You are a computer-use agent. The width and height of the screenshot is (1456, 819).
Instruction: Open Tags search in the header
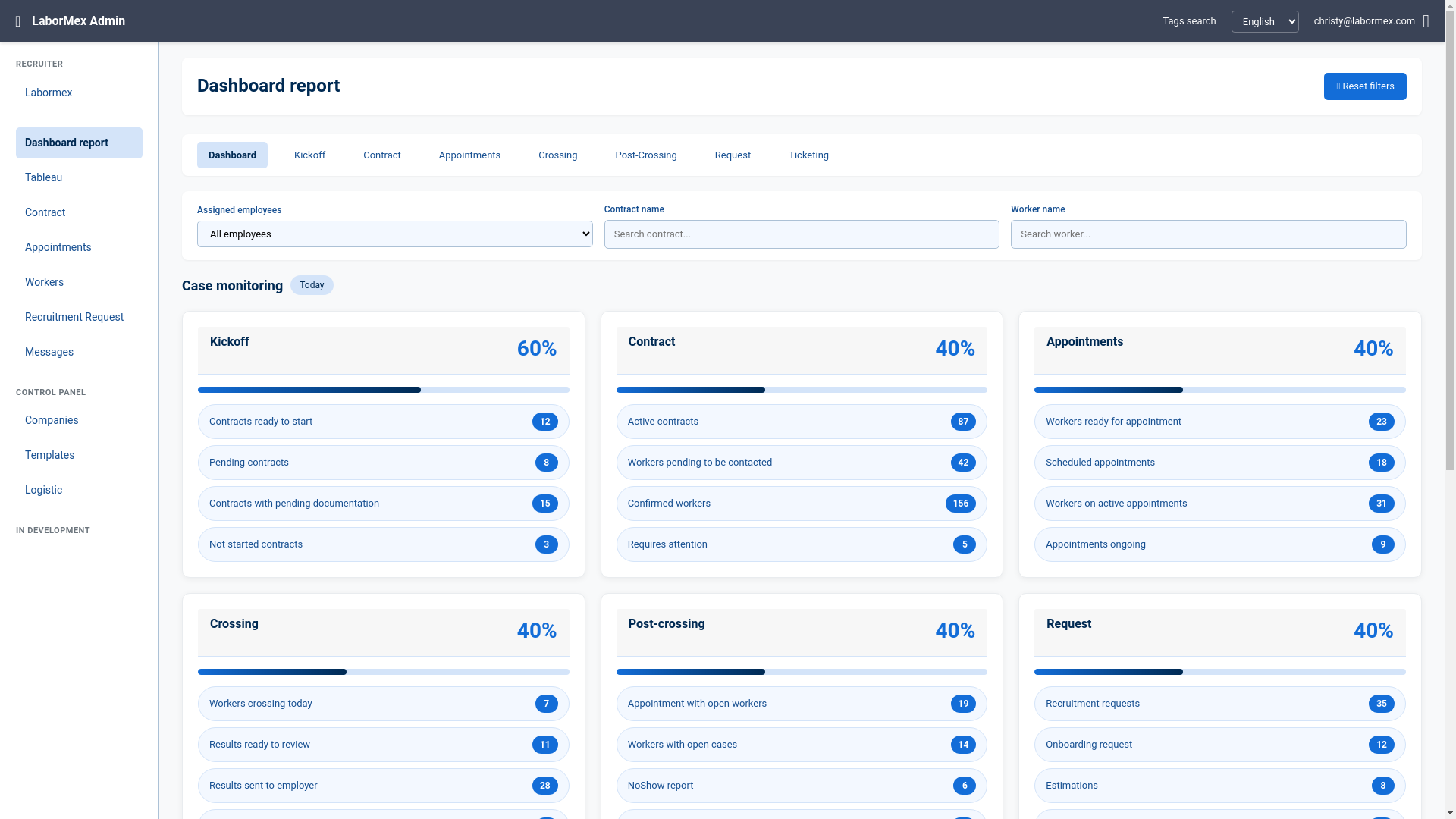[x=1189, y=21]
